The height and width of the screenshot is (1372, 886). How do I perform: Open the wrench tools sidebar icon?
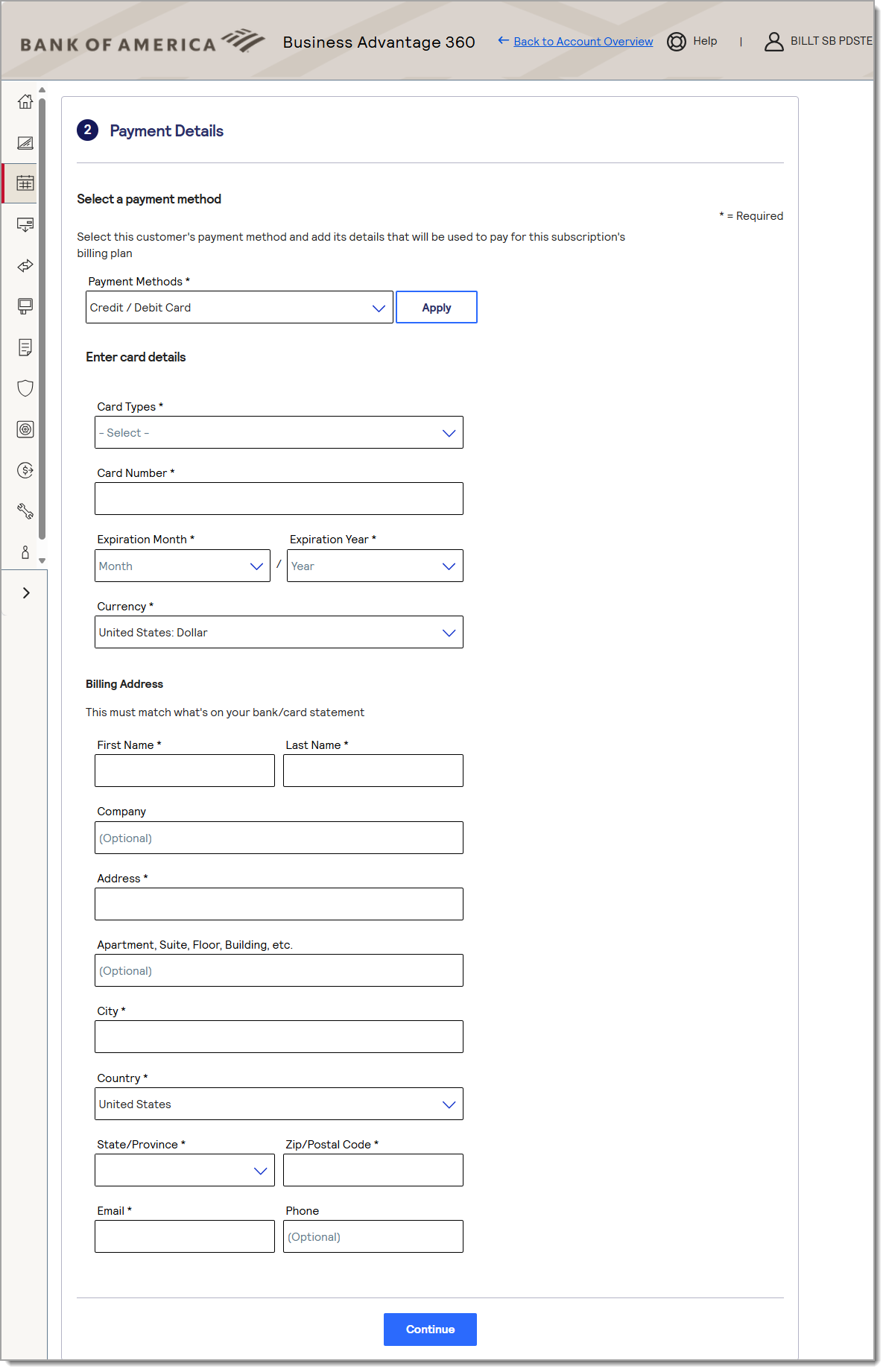pos(25,511)
